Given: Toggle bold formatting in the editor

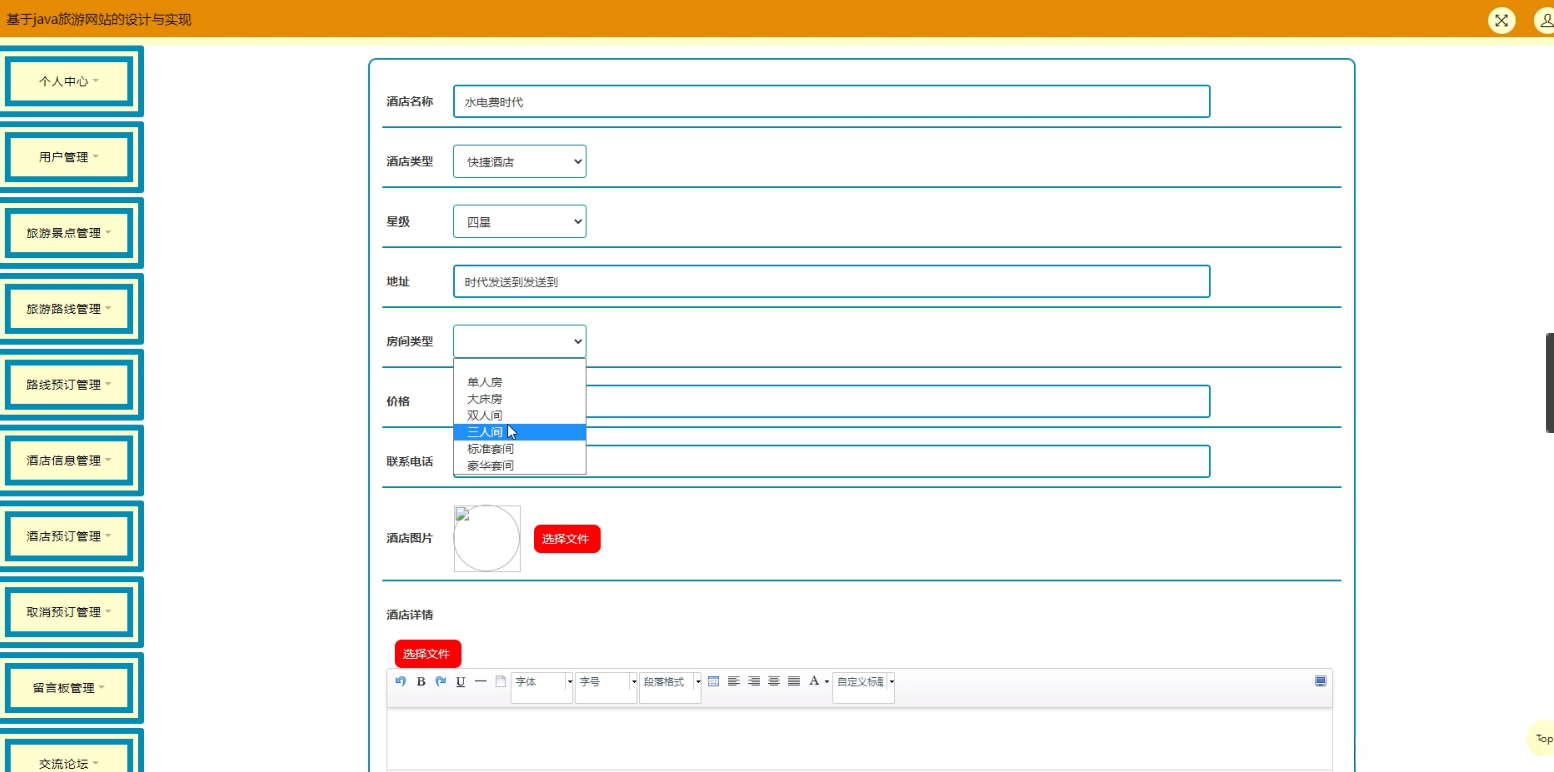Looking at the screenshot, I should 421,681.
